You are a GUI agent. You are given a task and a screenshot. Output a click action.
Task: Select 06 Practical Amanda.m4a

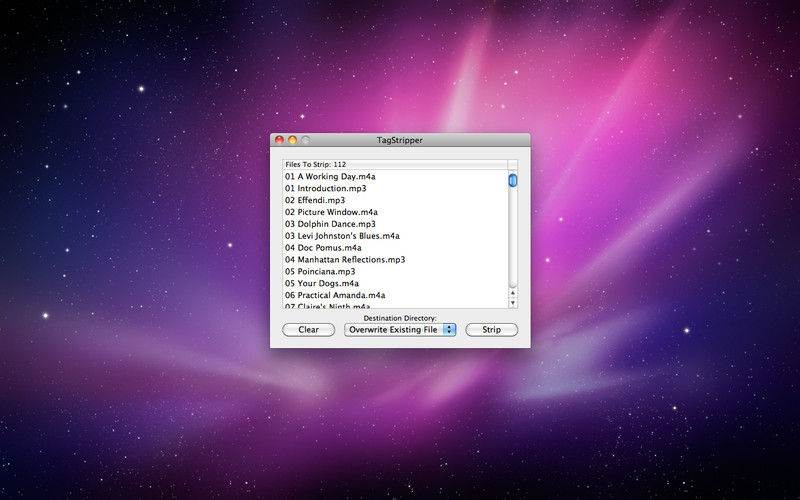[395, 295]
